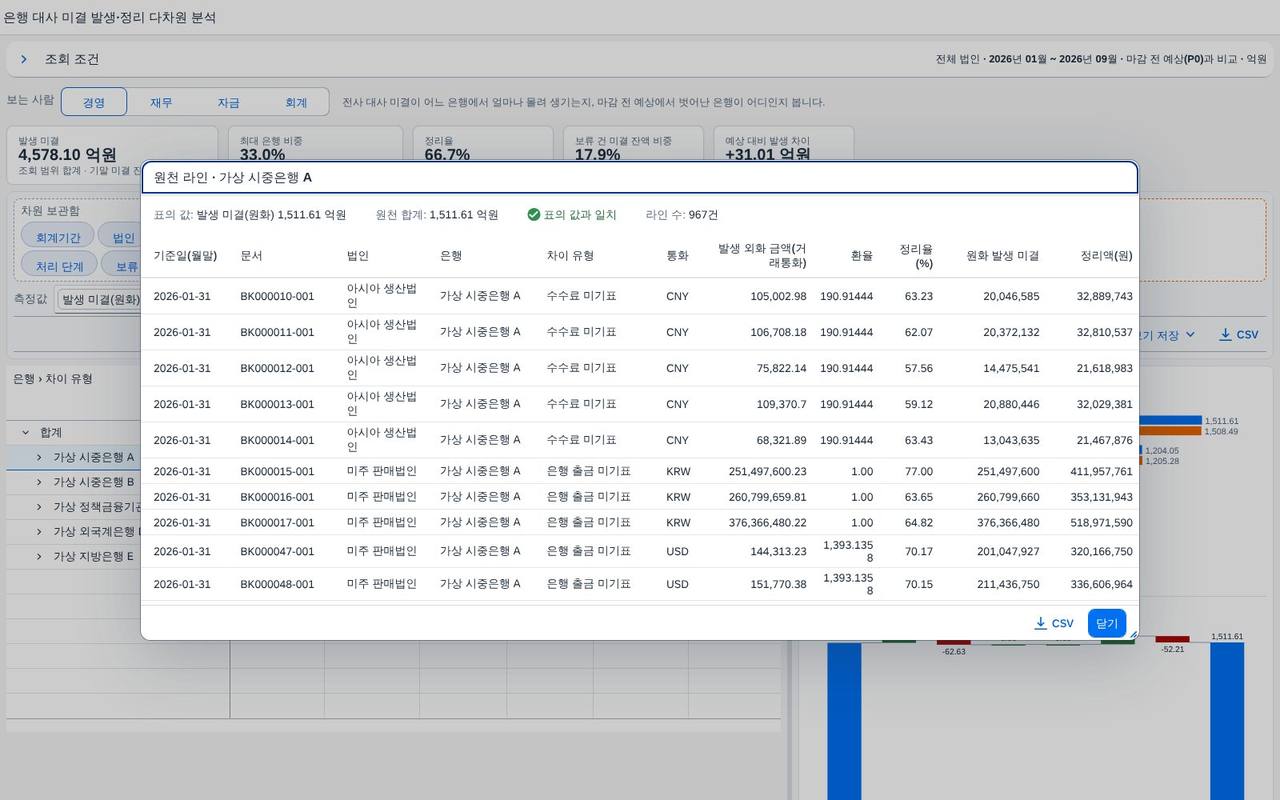Click the 문서 column header
The height and width of the screenshot is (800, 1280).
pyautogui.click(x=251, y=256)
